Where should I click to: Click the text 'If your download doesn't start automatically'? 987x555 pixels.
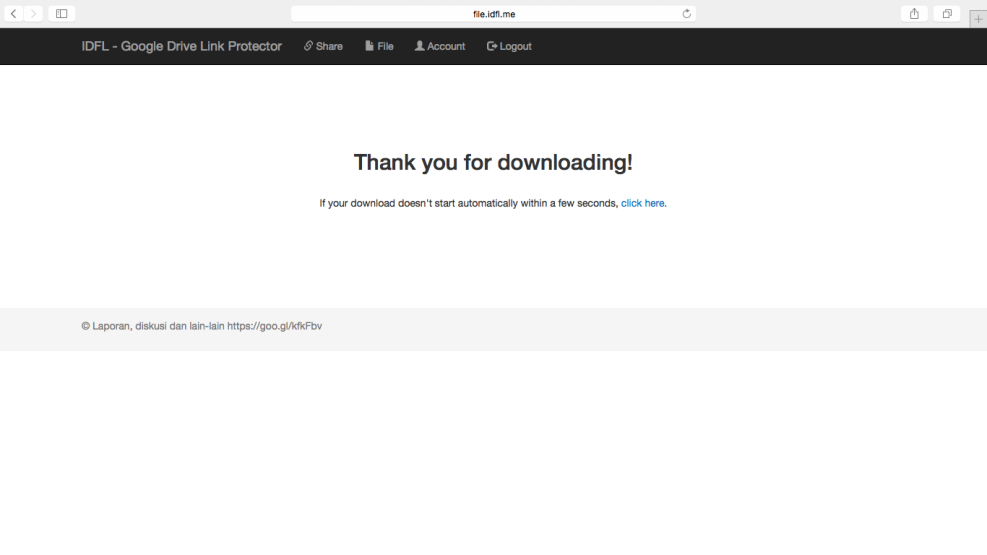coord(419,203)
